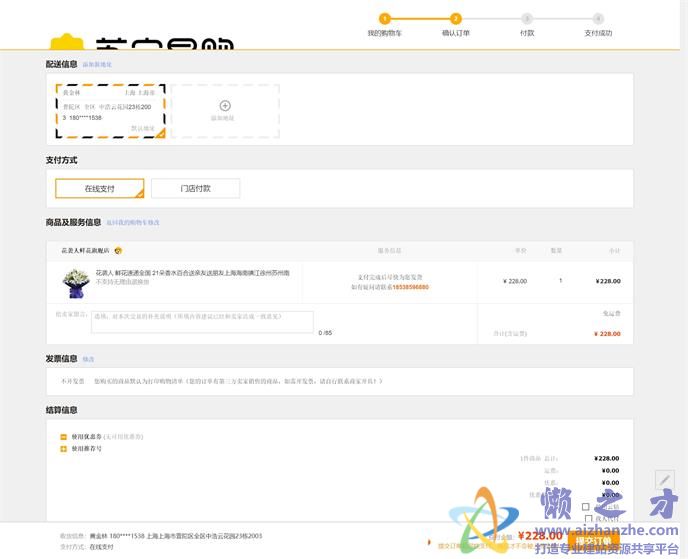
Task: Expand the 使用券卡号 voucher number section
Action: pos(64,449)
